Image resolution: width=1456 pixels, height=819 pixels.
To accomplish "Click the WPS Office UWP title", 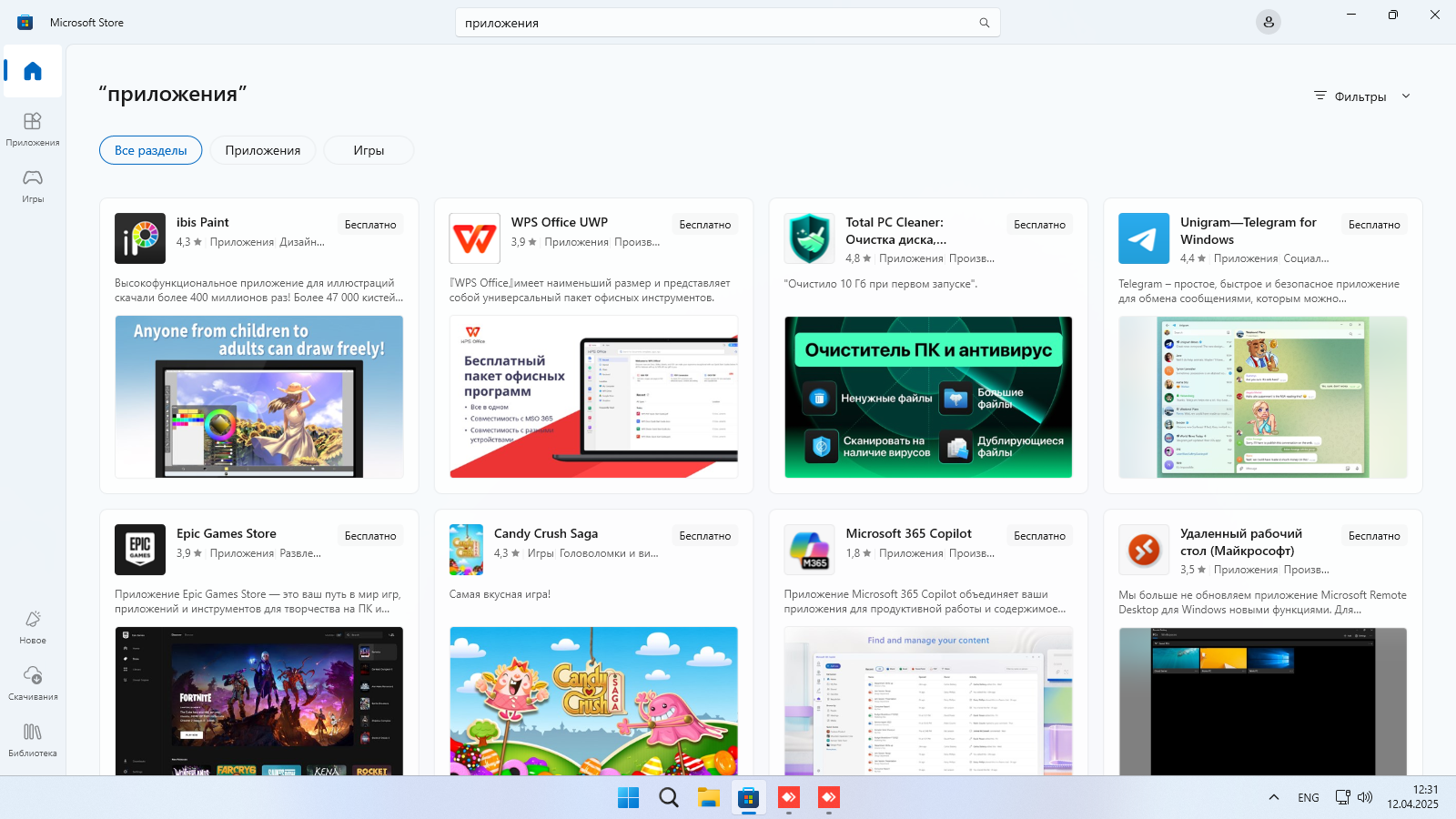I will click(560, 222).
